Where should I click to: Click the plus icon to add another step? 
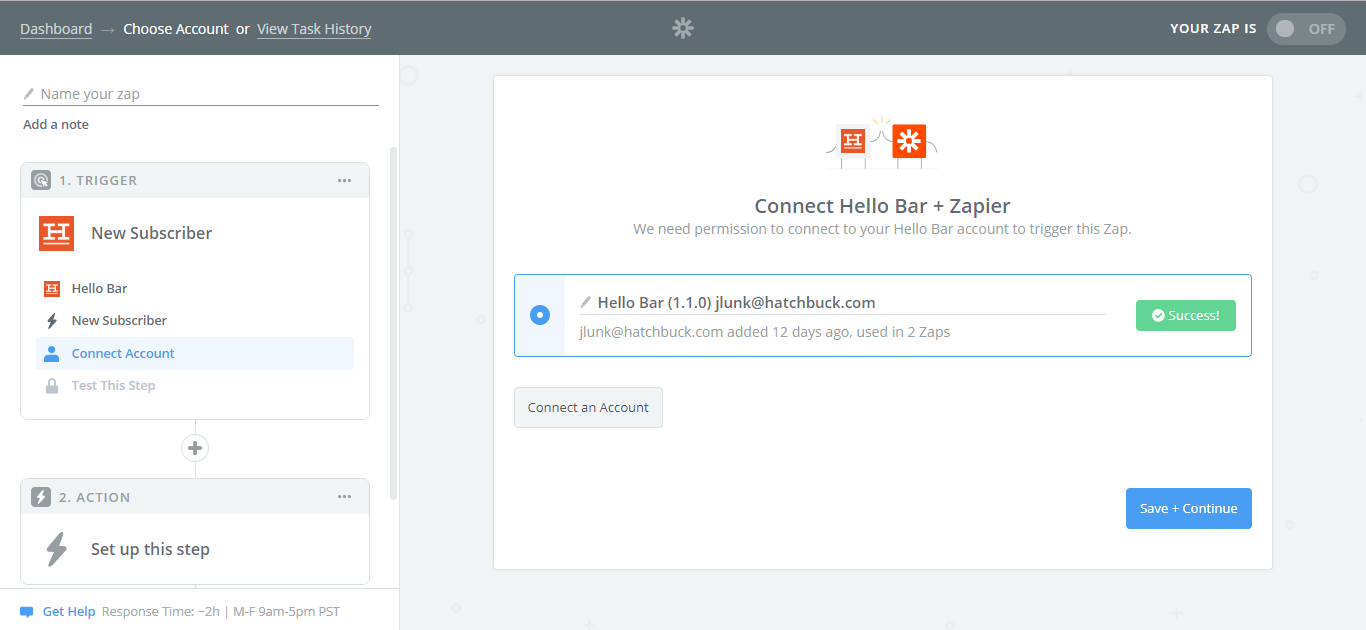point(195,448)
